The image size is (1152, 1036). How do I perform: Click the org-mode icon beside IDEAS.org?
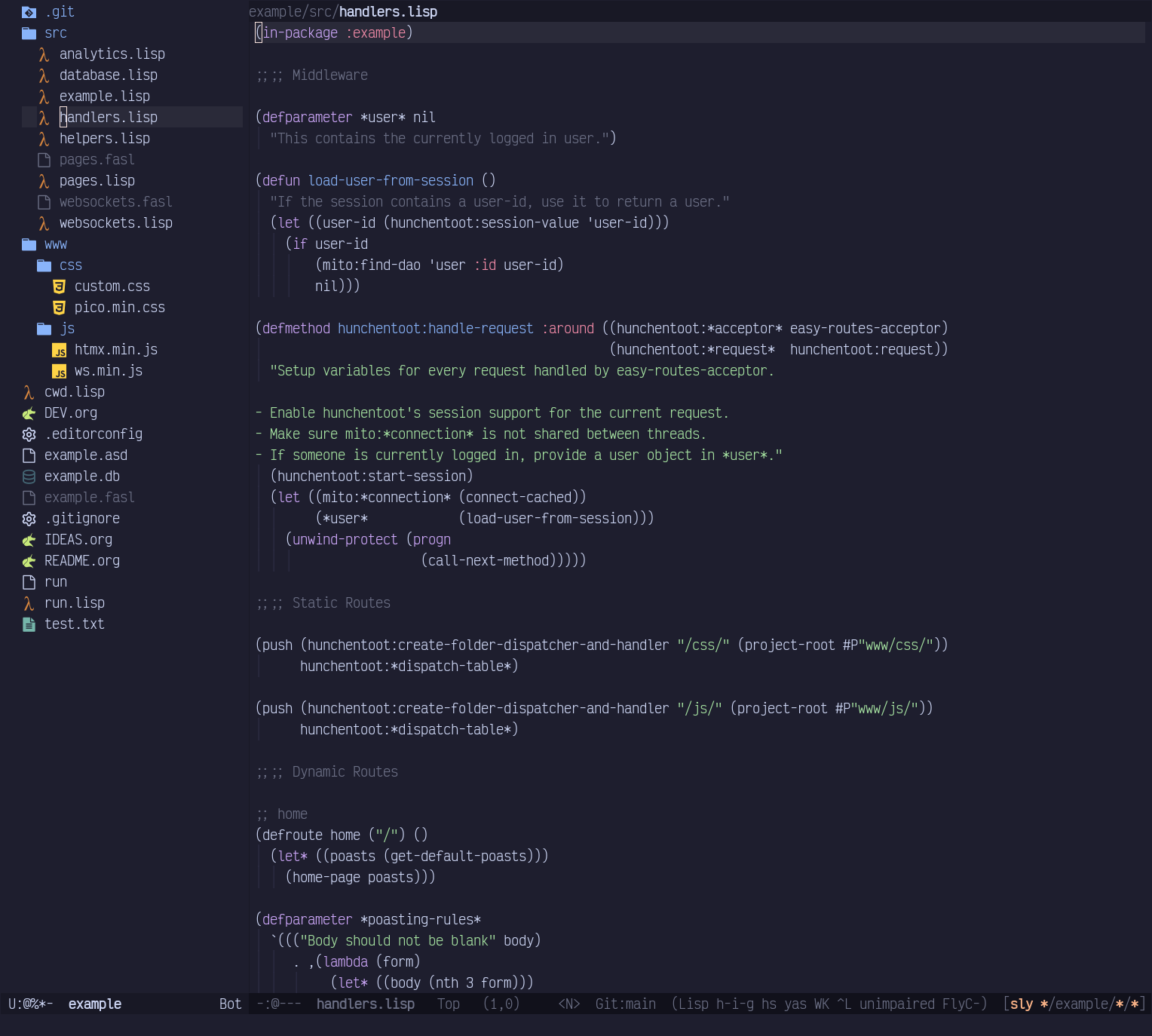pyautogui.click(x=29, y=540)
